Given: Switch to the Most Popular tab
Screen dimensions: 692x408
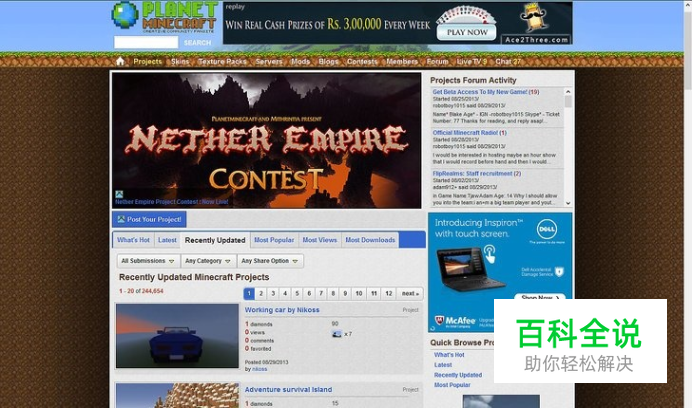Looking at the screenshot, I should click(x=274, y=240).
